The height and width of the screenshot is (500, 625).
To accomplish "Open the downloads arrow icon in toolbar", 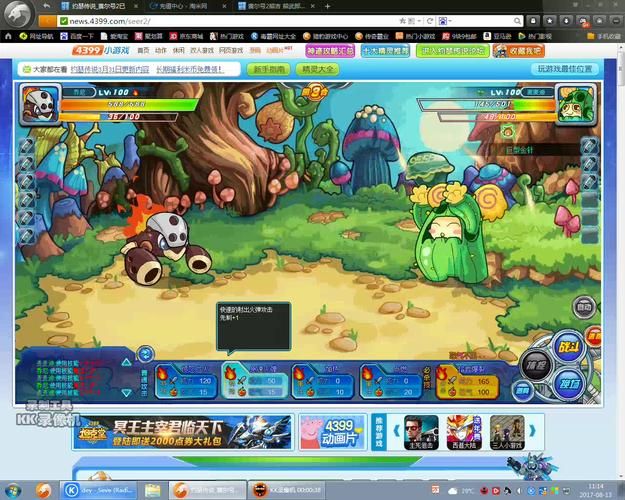I will click(566, 21).
